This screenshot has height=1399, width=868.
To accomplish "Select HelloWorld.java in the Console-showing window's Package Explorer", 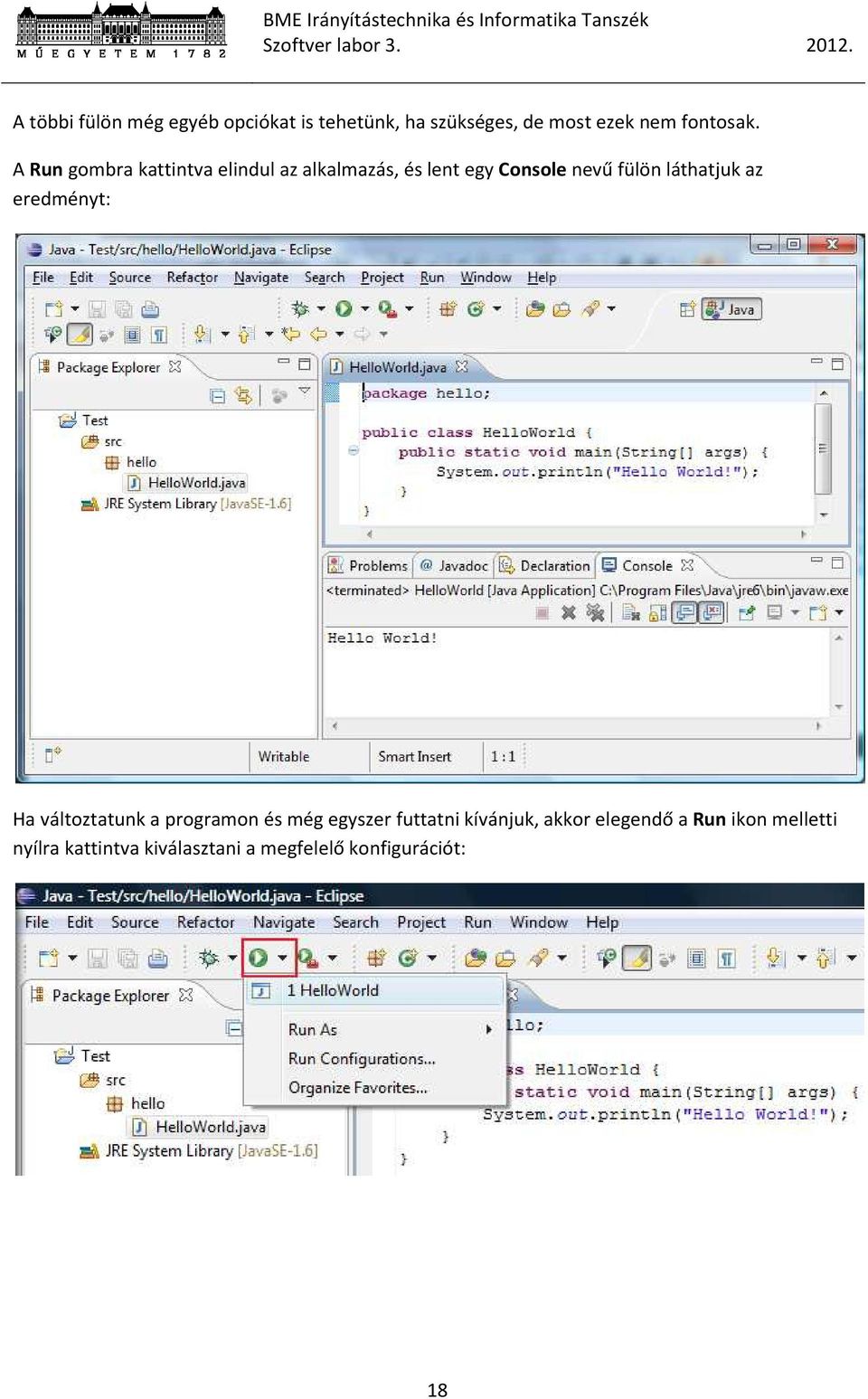I will pyautogui.click(x=187, y=483).
